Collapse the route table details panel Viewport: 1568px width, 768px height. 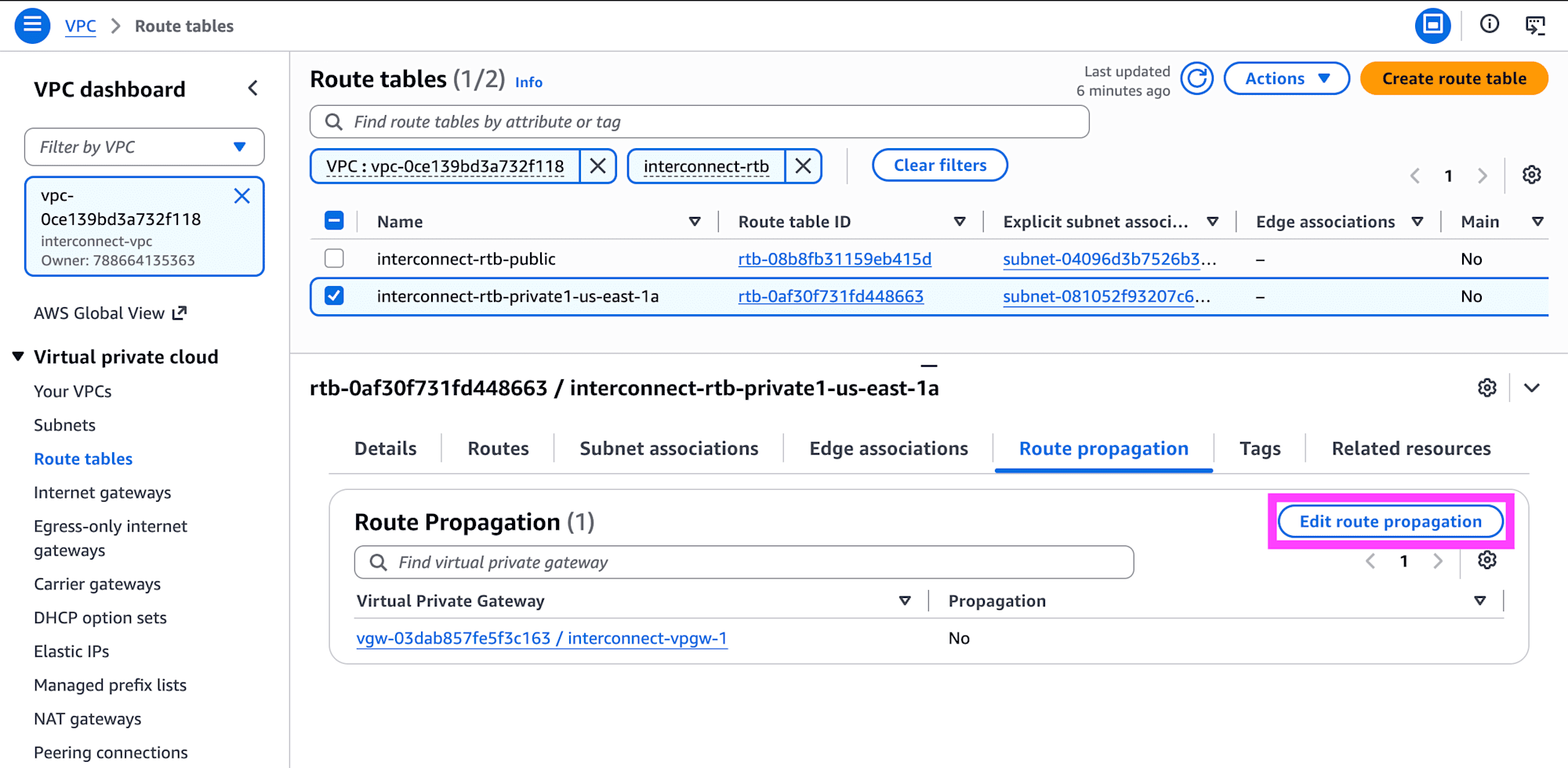click(x=1532, y=388)
